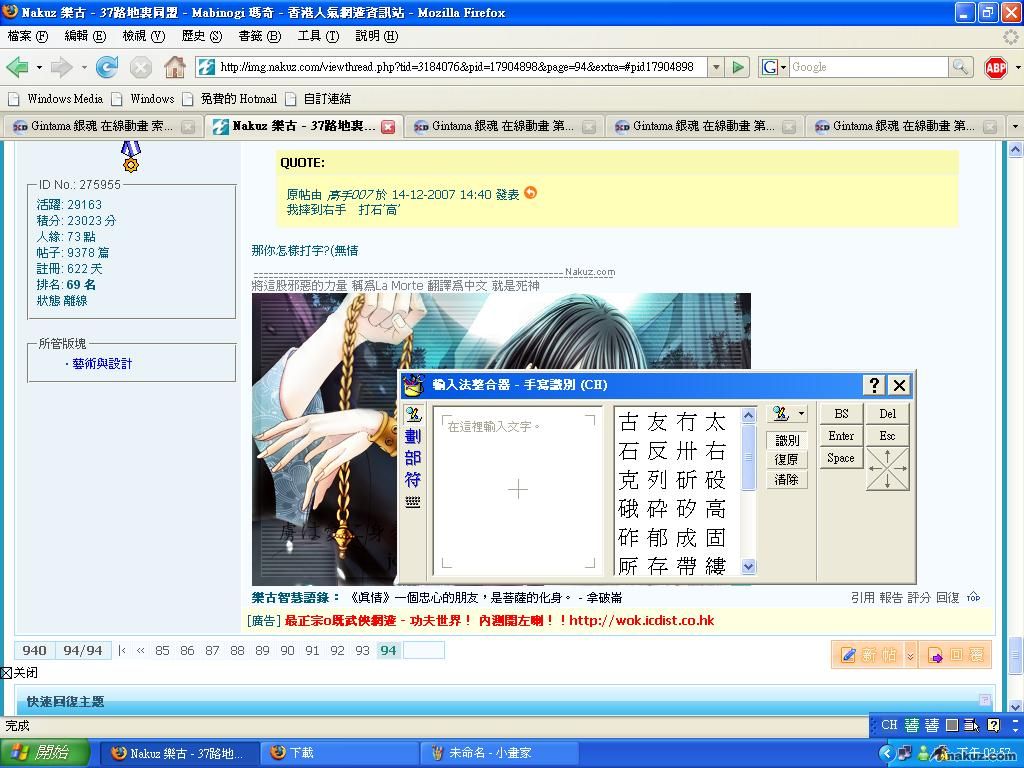Viewport: 1024px width, 768px height.
Task: Open the Forward button history dropdown
Action: click(x=84, y=67)
